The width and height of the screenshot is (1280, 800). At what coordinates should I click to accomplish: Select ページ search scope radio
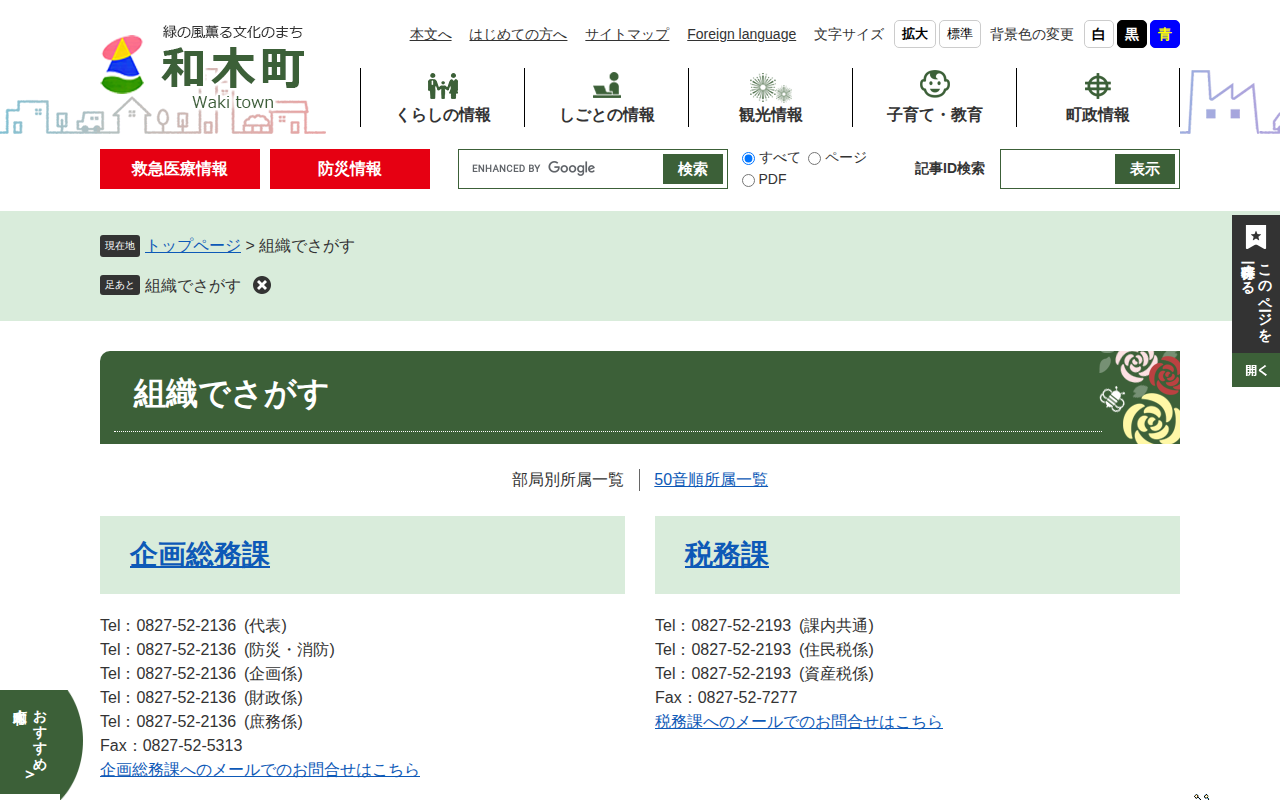pos(814,158)
